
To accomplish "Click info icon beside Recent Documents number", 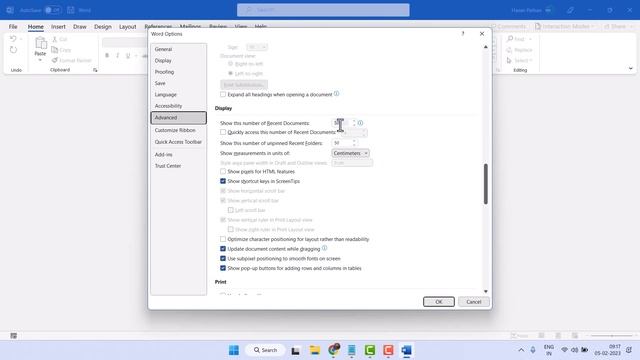I will point(360,123).
